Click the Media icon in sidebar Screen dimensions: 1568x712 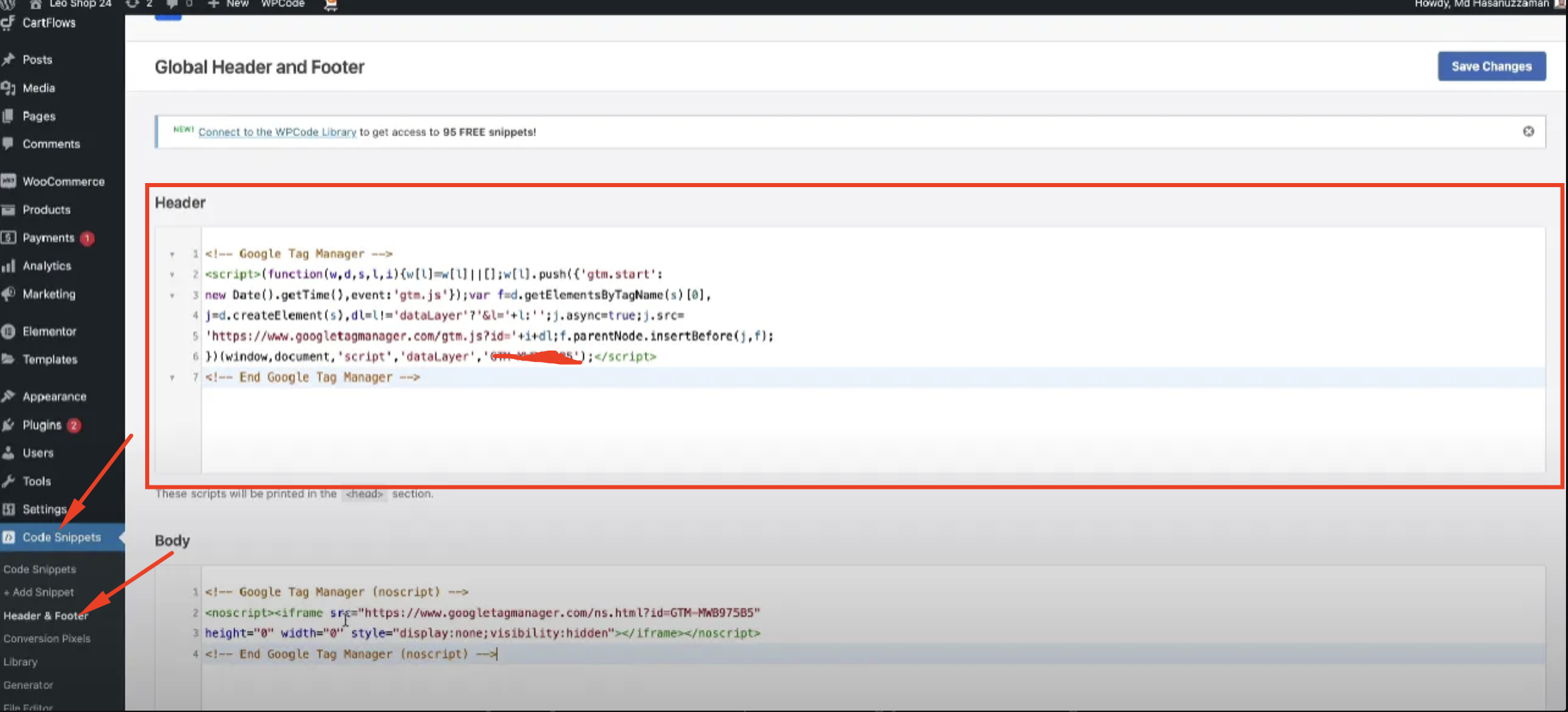point(9,88)
